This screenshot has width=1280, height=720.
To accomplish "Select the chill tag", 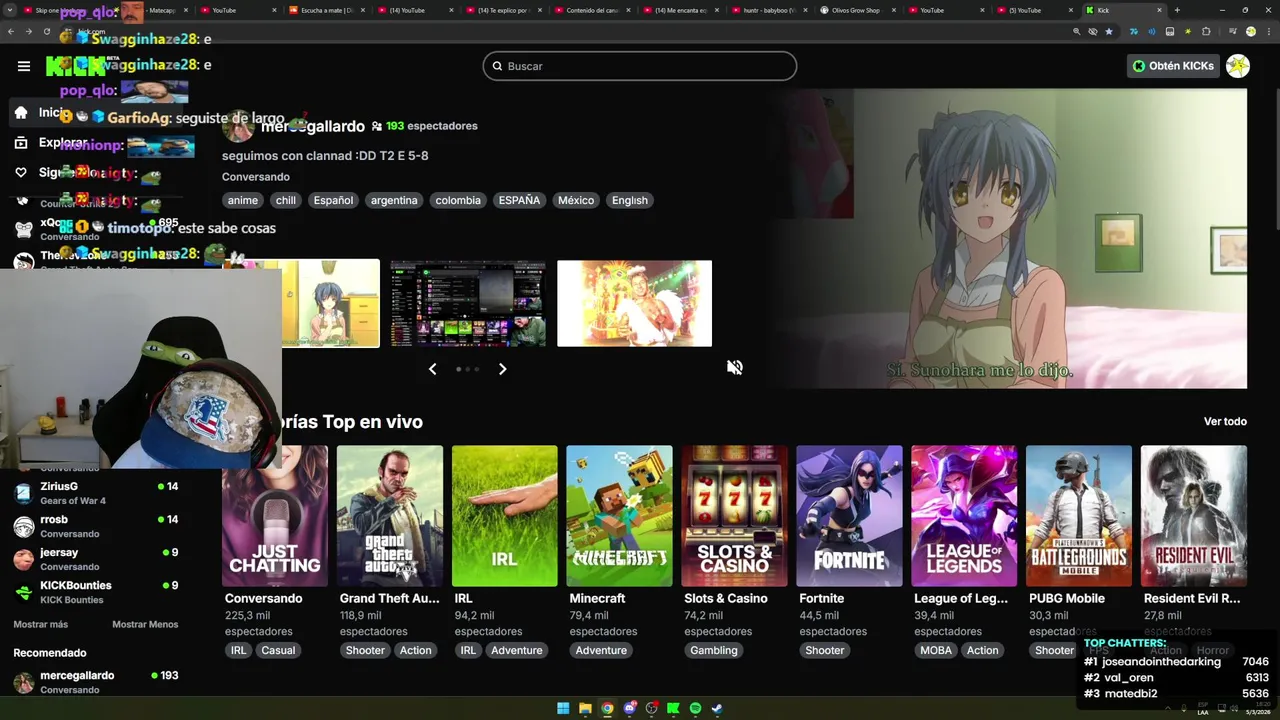I will coord(286,200).
